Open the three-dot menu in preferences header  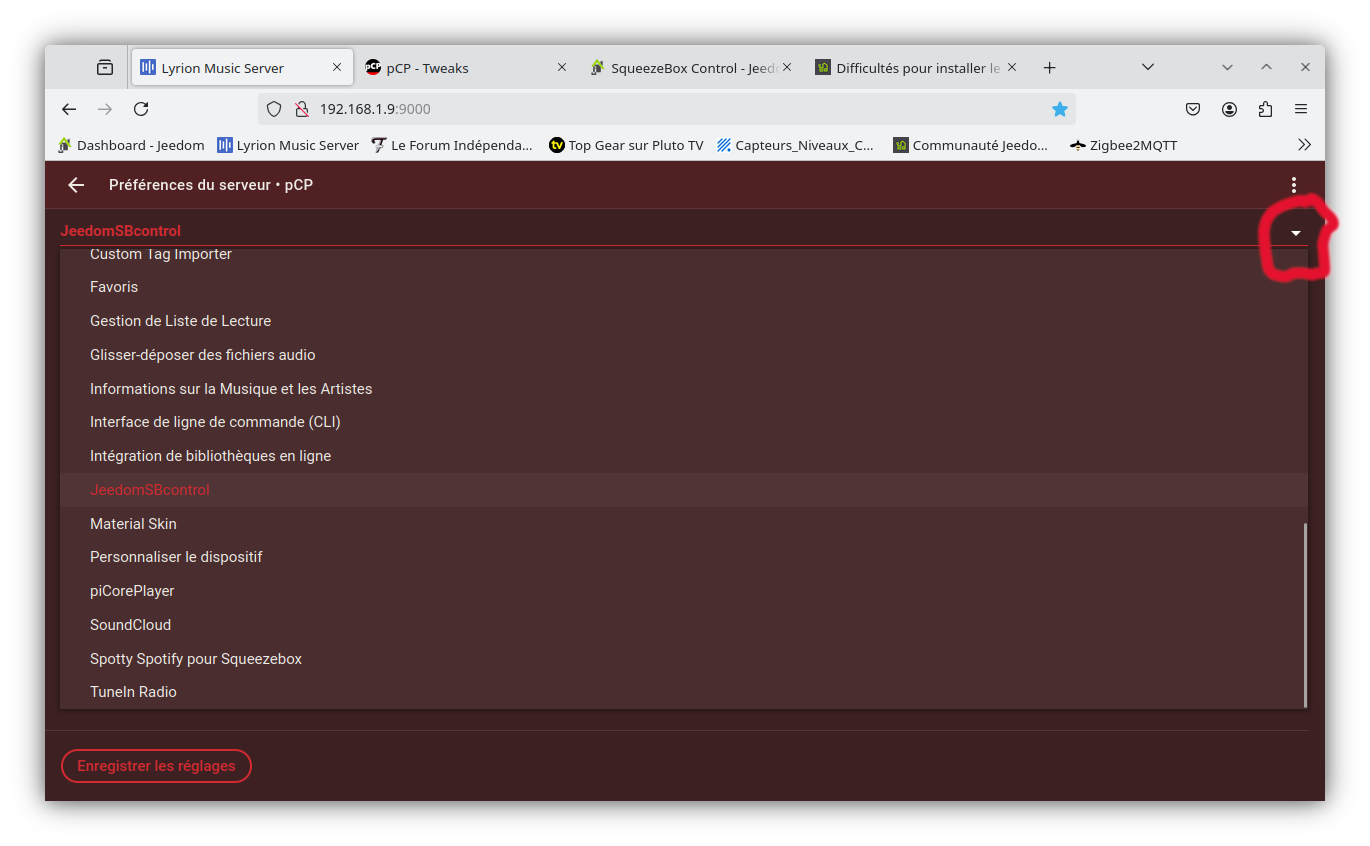pyautogui.click(x=1294, y=185)
